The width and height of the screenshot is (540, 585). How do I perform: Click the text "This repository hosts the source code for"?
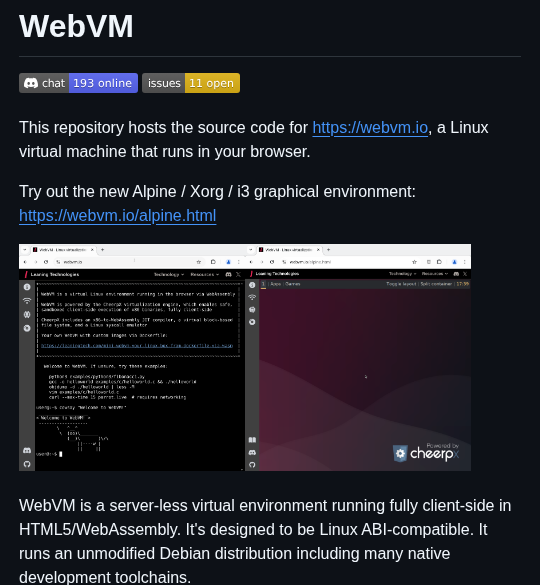pyautogui.click(x=163, y=128)
